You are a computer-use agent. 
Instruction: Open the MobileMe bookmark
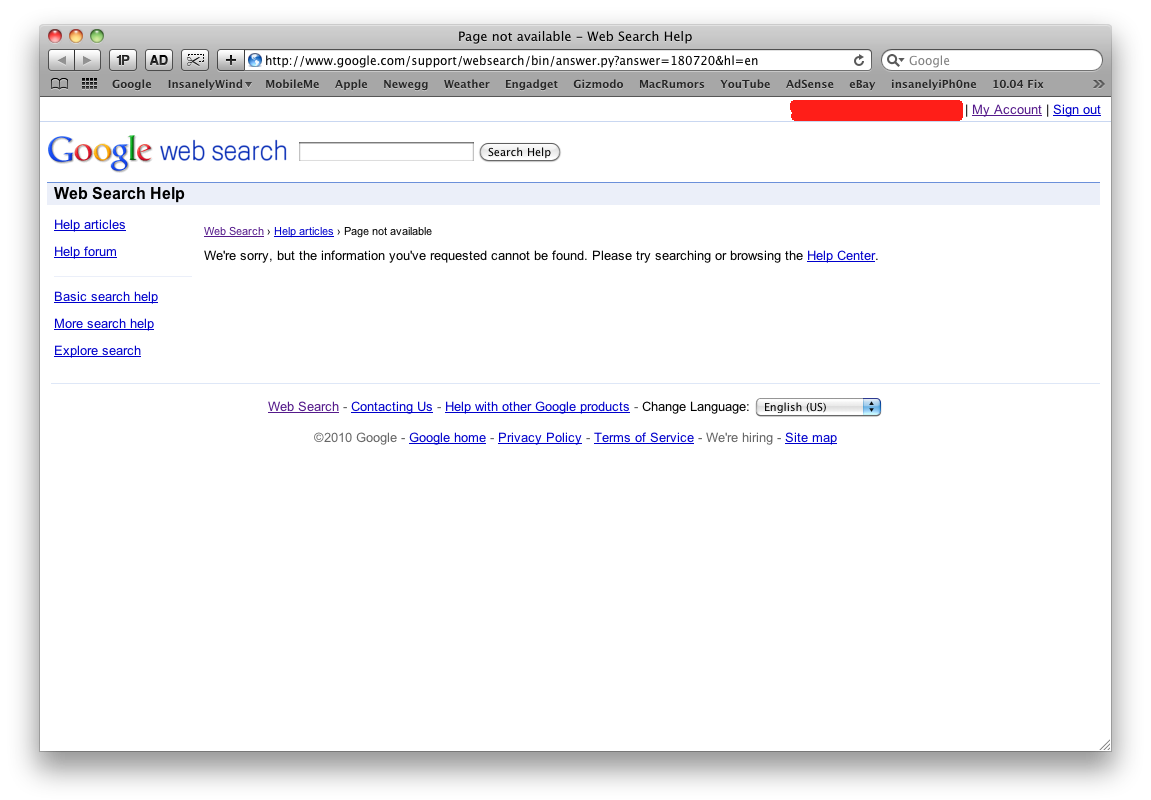[292, 84]
